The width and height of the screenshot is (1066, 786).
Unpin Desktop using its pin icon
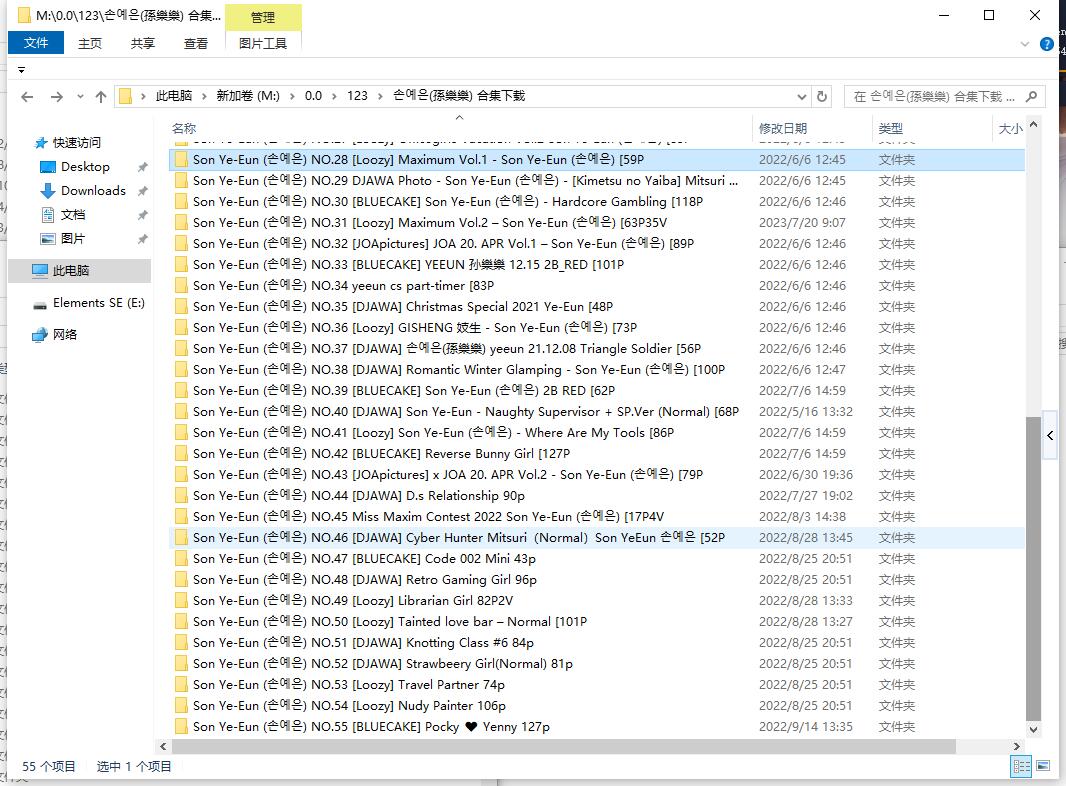point(142,167)
